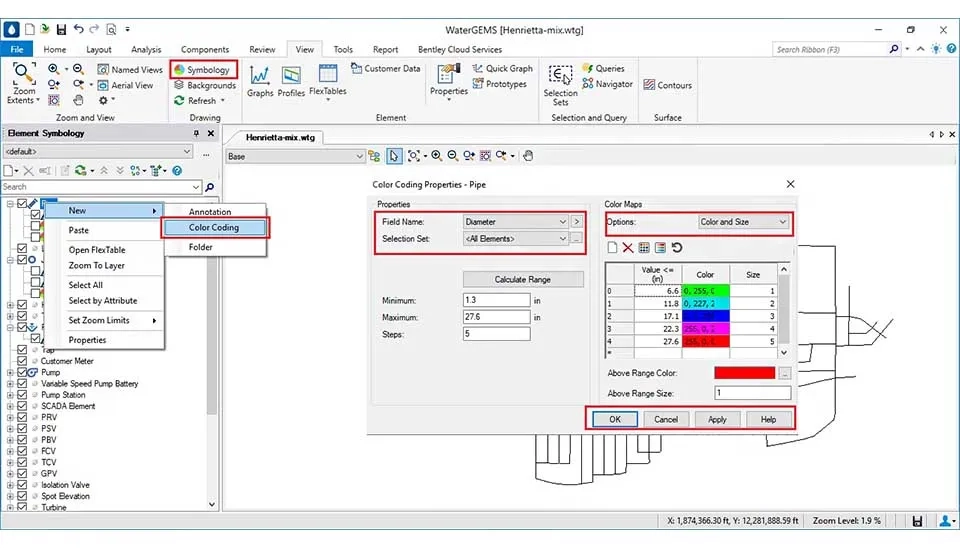Activate the Select arrow tool in drawing toolbar
This screenshot has height=548, width=960.
[394, 156]
